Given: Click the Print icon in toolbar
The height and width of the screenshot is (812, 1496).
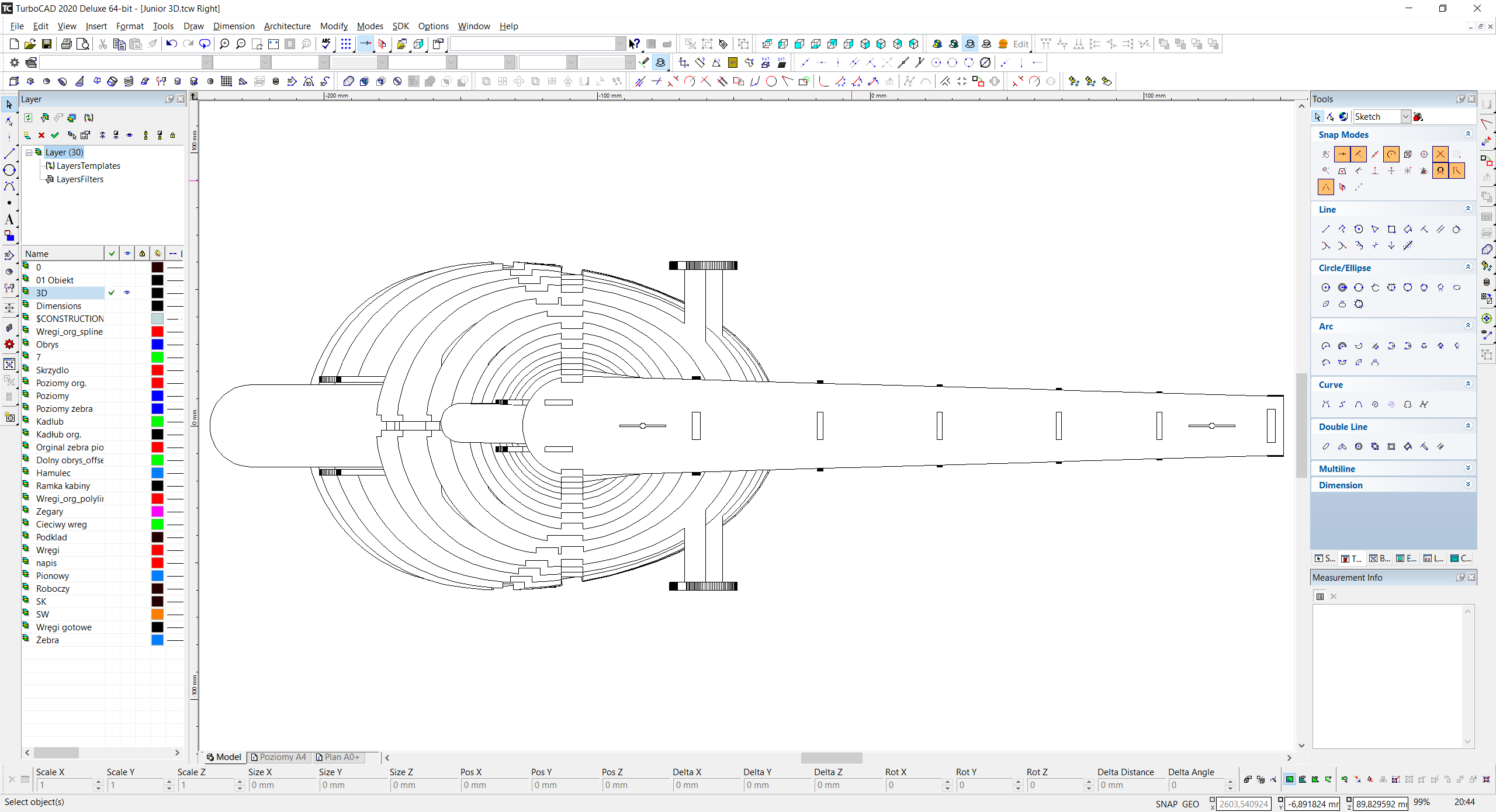Looking at the screenshot, I should click(67, 44).
